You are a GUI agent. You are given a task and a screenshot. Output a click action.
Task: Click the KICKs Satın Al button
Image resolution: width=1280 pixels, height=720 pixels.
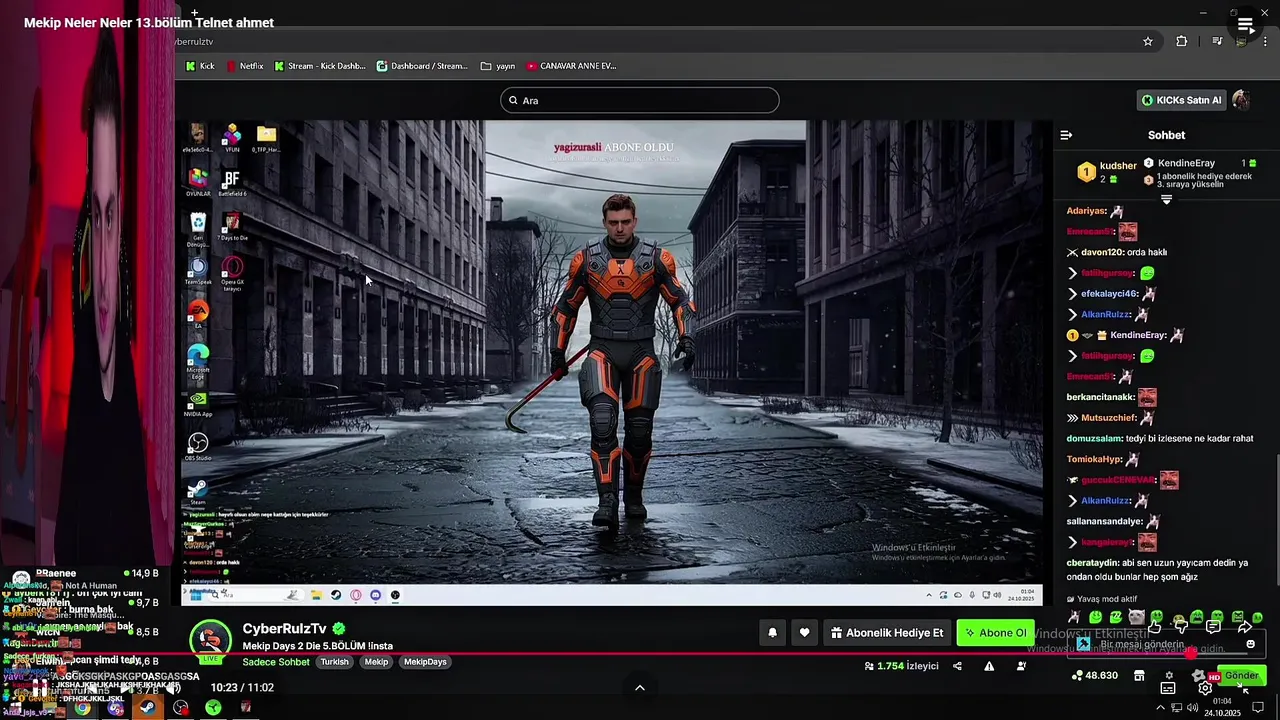click(1182, 100)
